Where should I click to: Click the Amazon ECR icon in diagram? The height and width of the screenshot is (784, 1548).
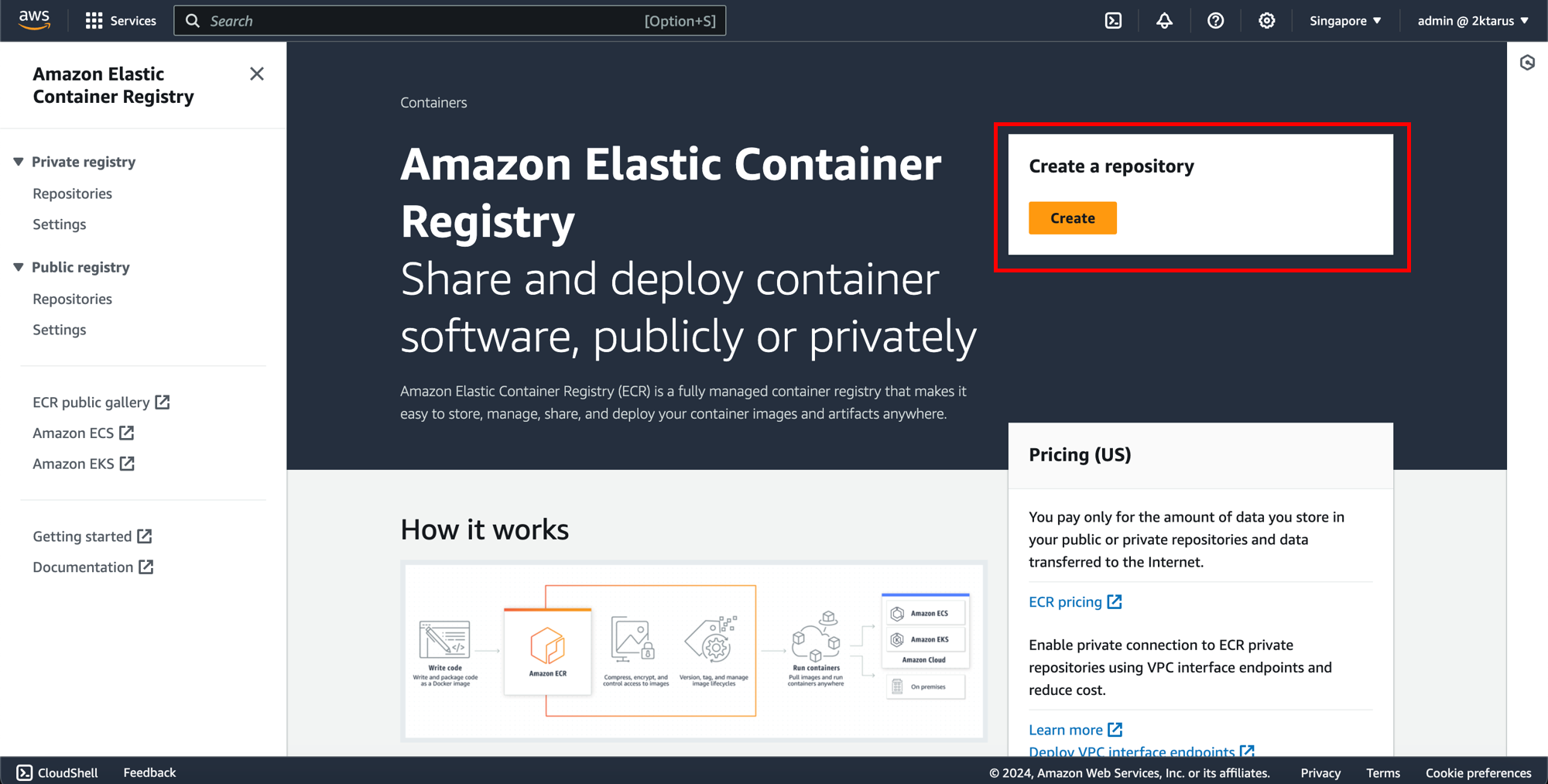[x=547, y=645]
